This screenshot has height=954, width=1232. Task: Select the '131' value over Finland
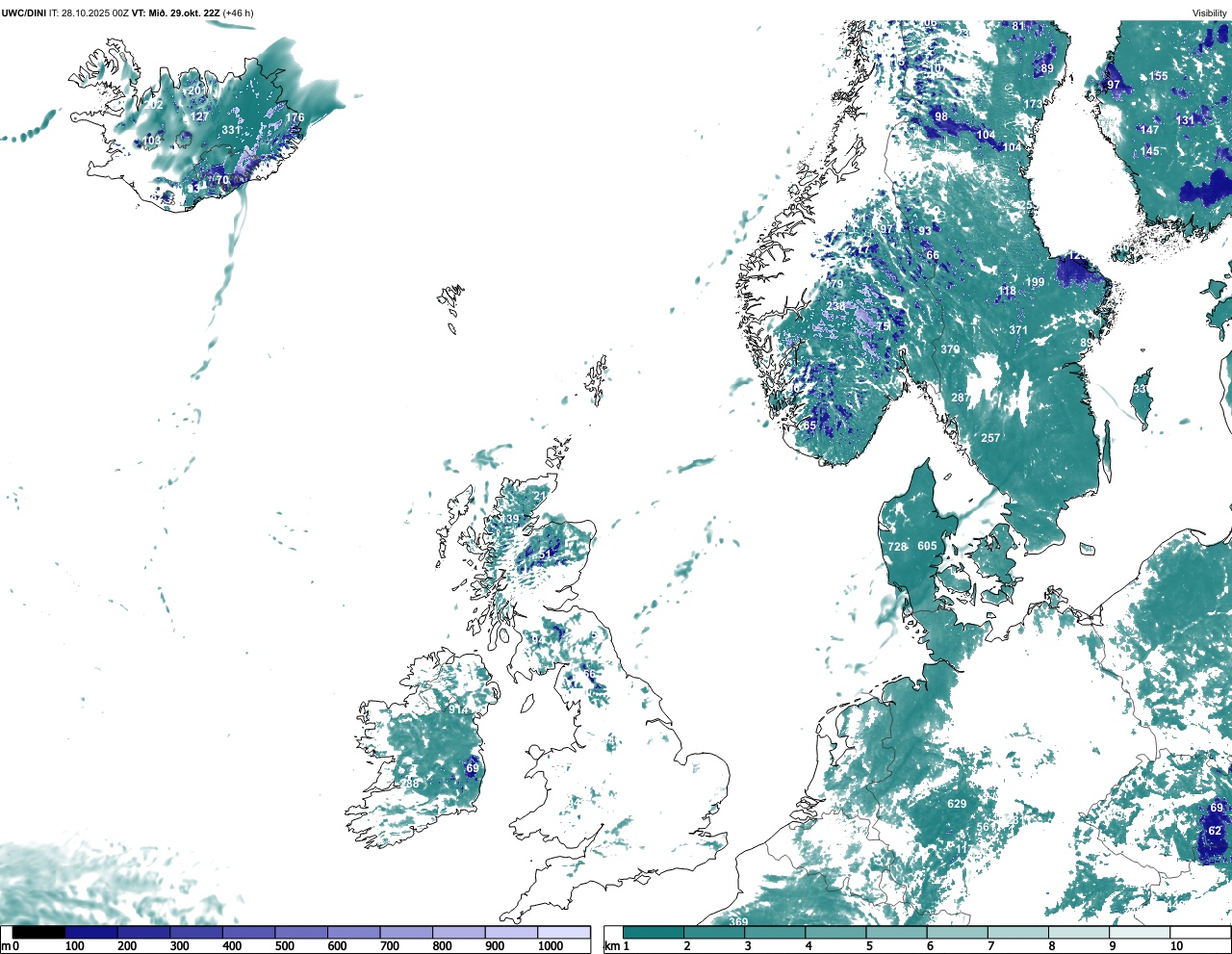click(x=1186, y=120)
